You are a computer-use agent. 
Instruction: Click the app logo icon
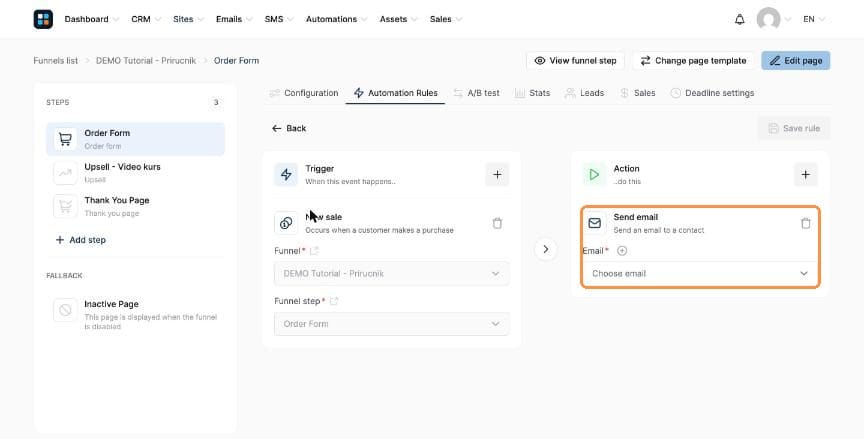click(x=43, y=19)
